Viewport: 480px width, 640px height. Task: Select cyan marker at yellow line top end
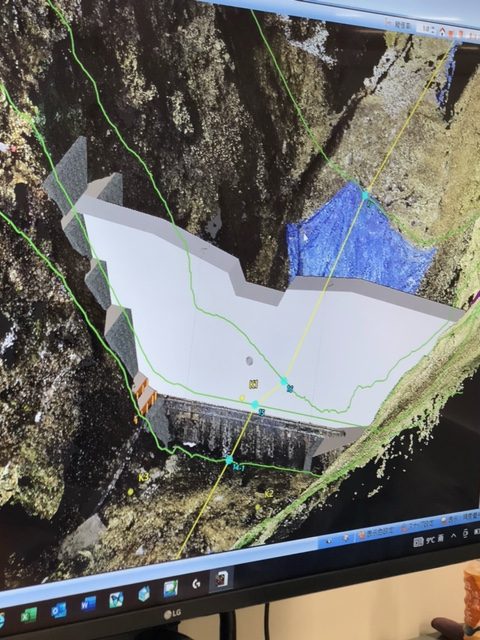[365, 196]
